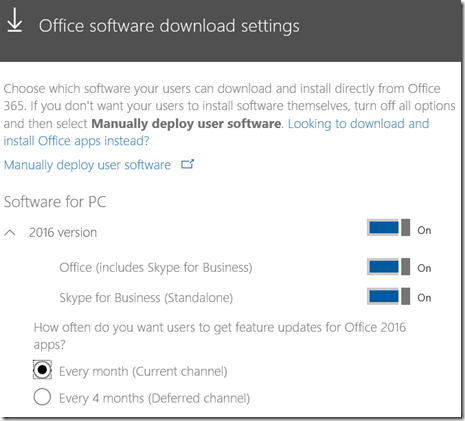
Task: Click the Office (includes Skype for Business) label
Action: tap(156, 268)
